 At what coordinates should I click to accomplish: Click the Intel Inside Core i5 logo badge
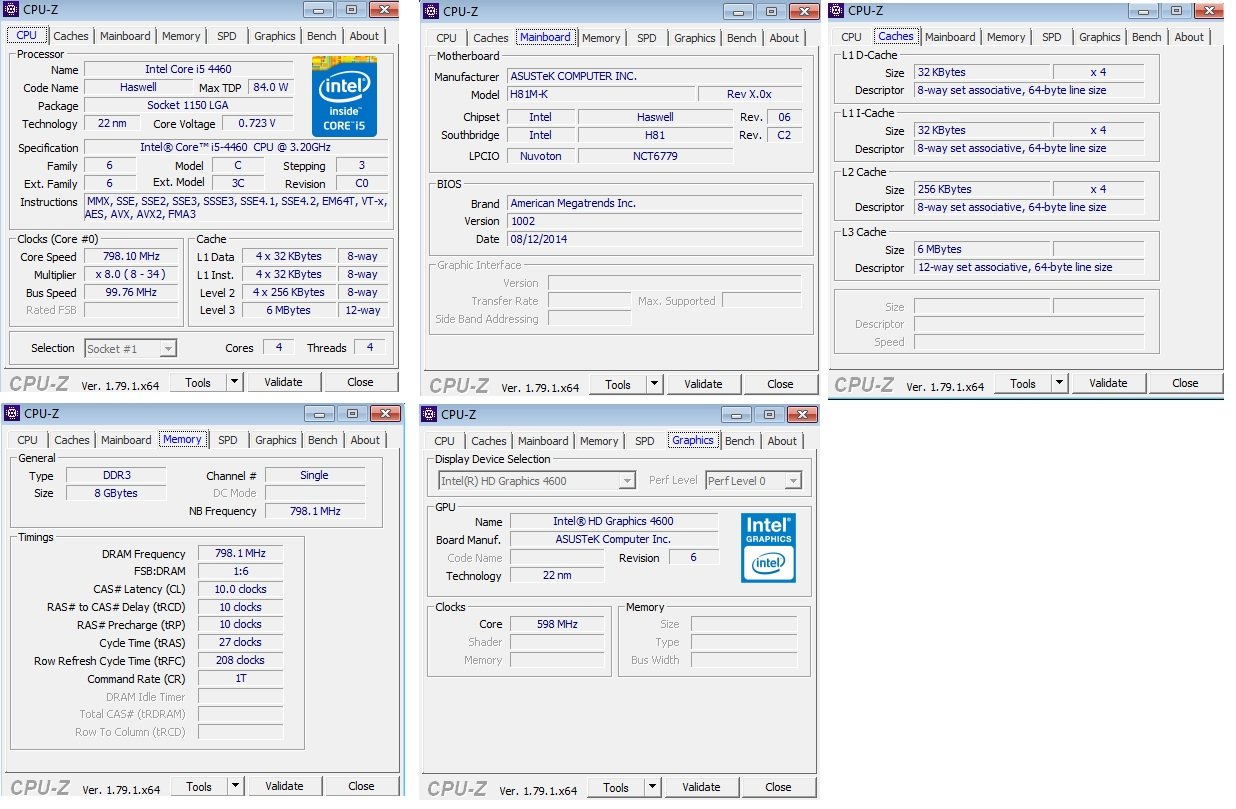coord(344,97)
